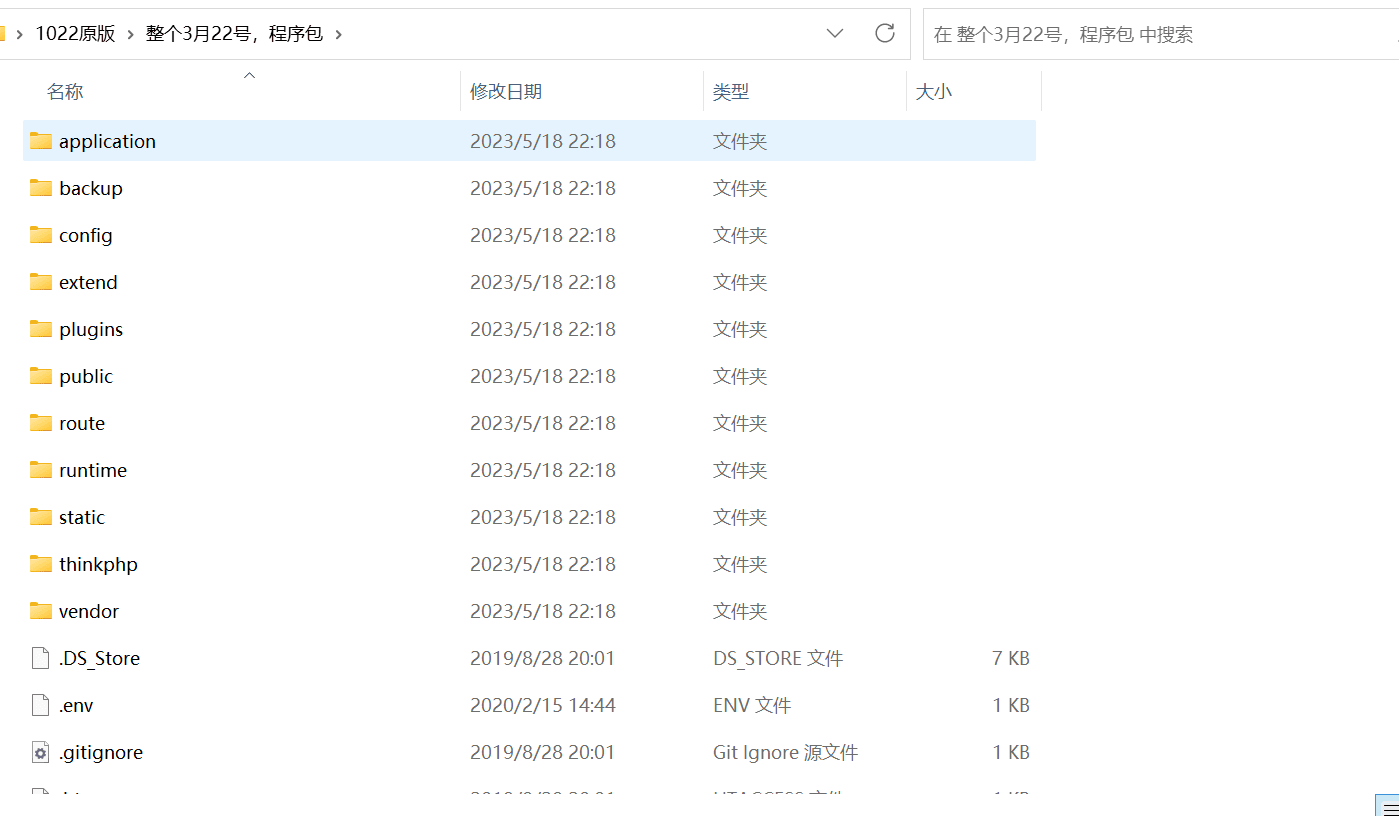Switch to details view button at bottom-right
The image size is (1399, 816).
point(1387,806)
